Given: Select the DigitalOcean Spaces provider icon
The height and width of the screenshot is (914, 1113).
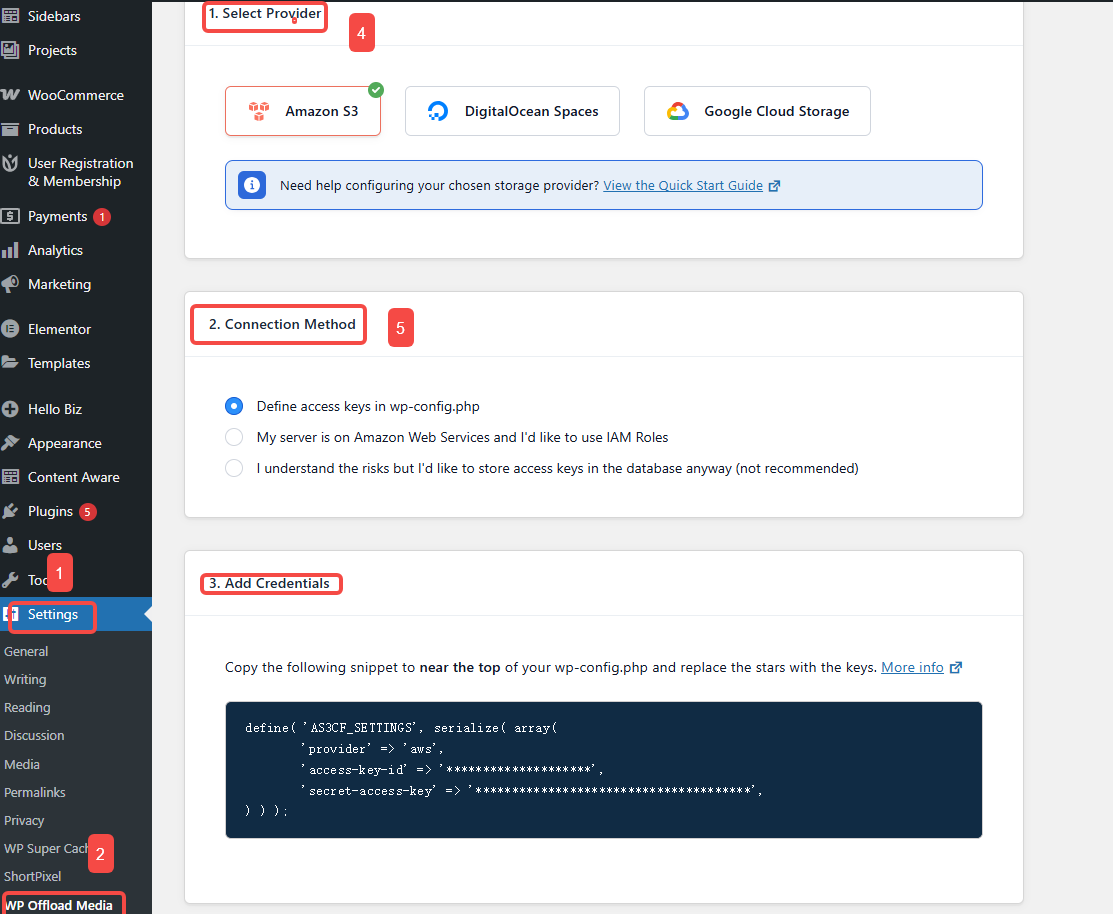Looking at the screenshot, I should click(437, 110).
